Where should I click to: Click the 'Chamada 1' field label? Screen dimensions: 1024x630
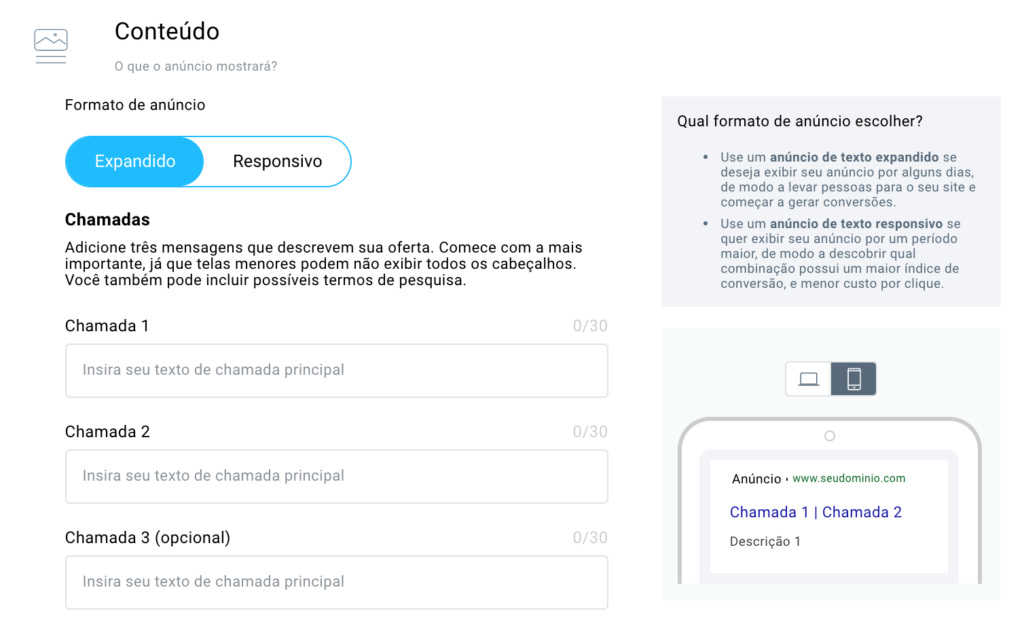(x=107, y=326)
